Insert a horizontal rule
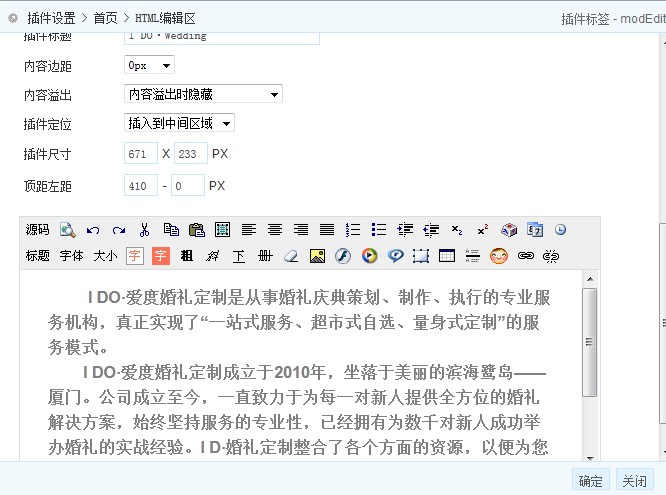666x495 pixels. pyautogui.click(x=472, y=256)
